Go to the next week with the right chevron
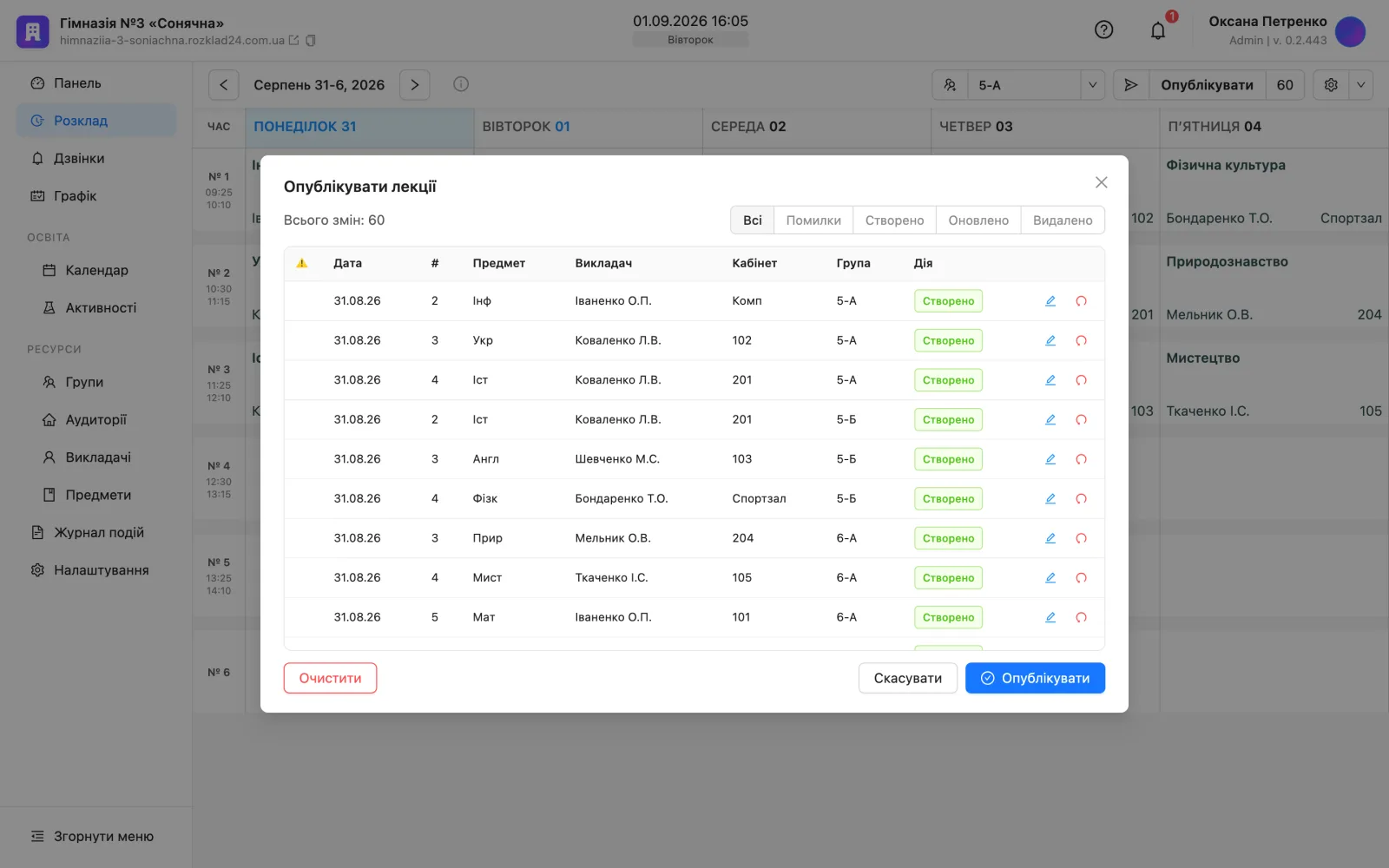Viewport: 1389px width, 868px height. (x=415, y=85)
